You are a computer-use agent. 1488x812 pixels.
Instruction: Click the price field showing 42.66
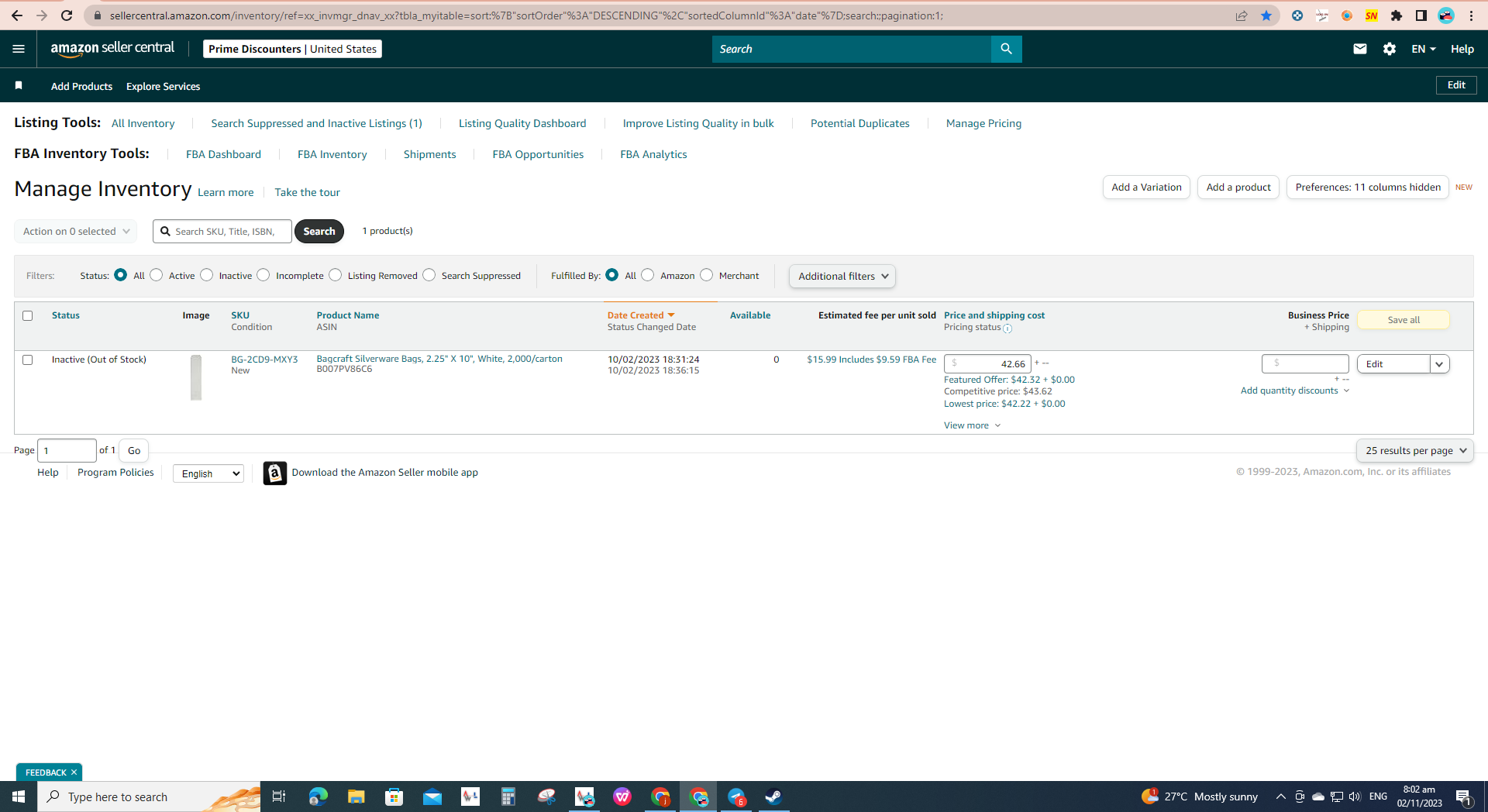coord(987,364)
